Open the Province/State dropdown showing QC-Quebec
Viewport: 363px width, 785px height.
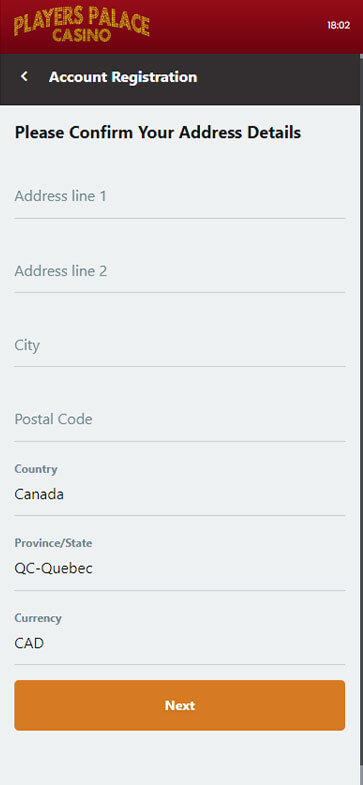[x=180, y=564]
